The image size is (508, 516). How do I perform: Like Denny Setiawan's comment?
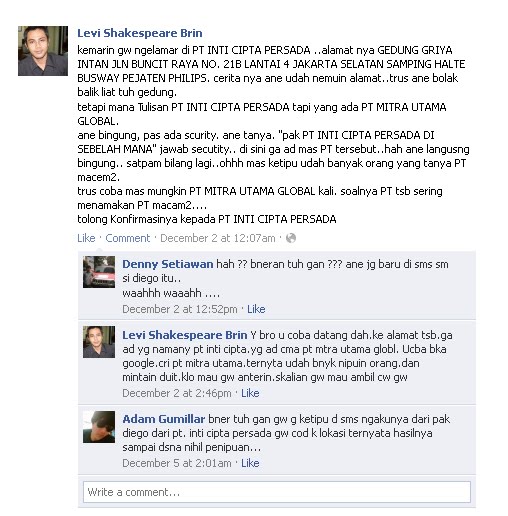[256, 309]
